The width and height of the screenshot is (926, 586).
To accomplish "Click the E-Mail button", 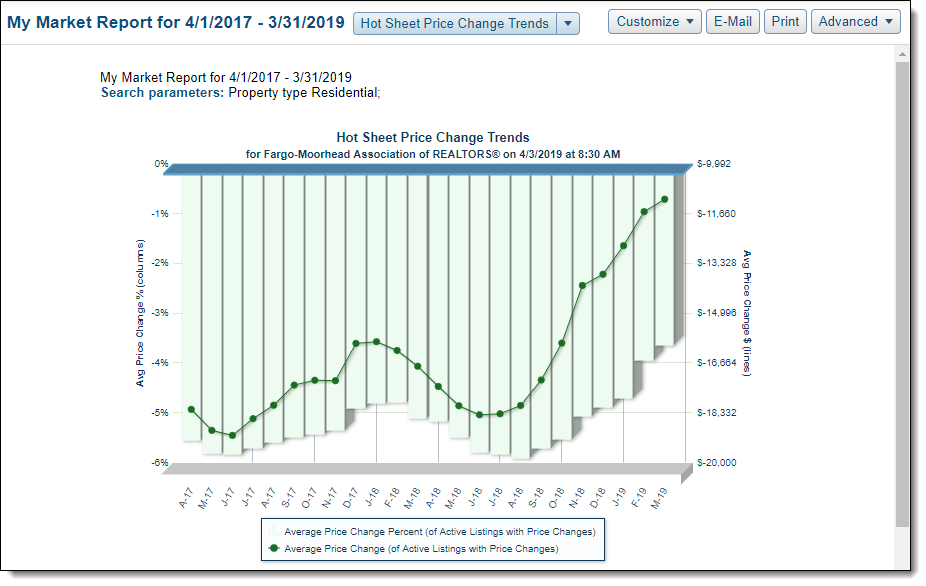I will 732,22.
